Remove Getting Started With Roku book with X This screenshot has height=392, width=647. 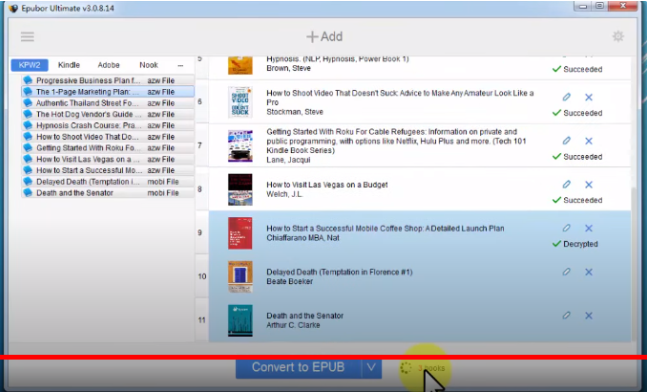click(x=589, y=141)
